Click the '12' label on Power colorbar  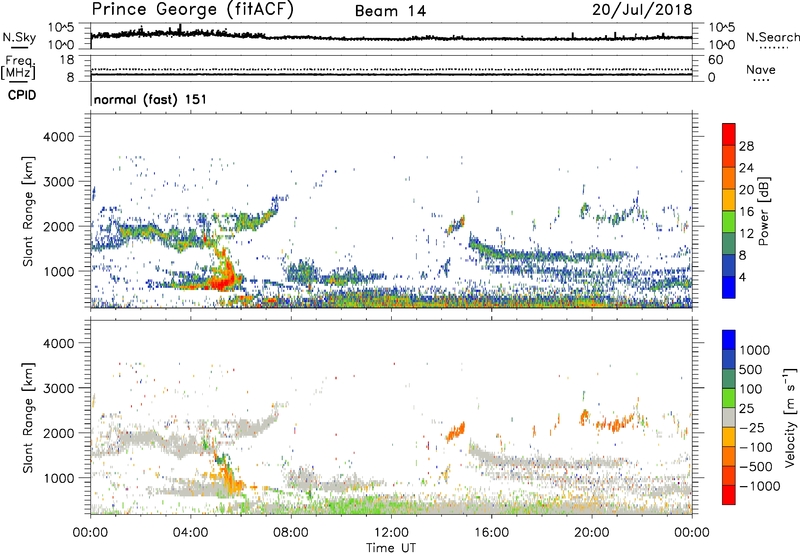click(746, 234)
